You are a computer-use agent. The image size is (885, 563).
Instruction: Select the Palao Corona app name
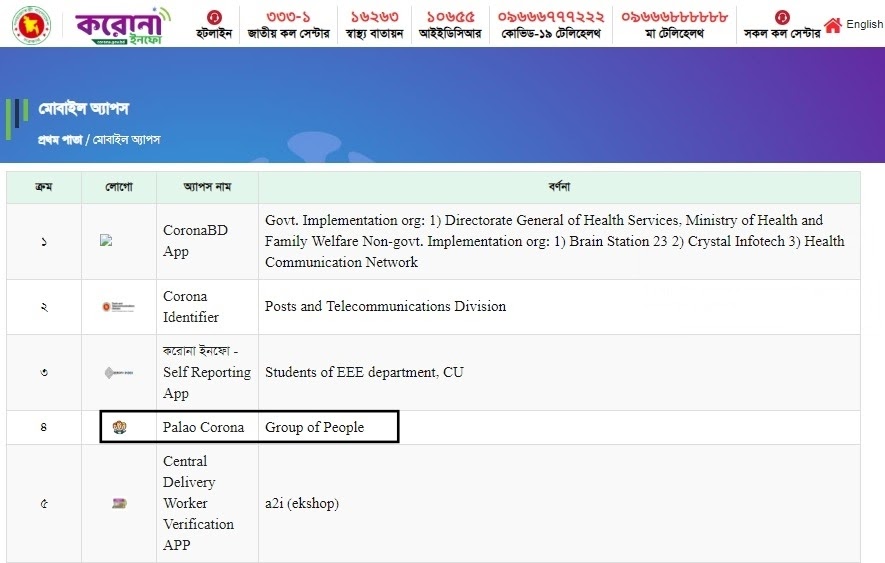pos(203,427)
